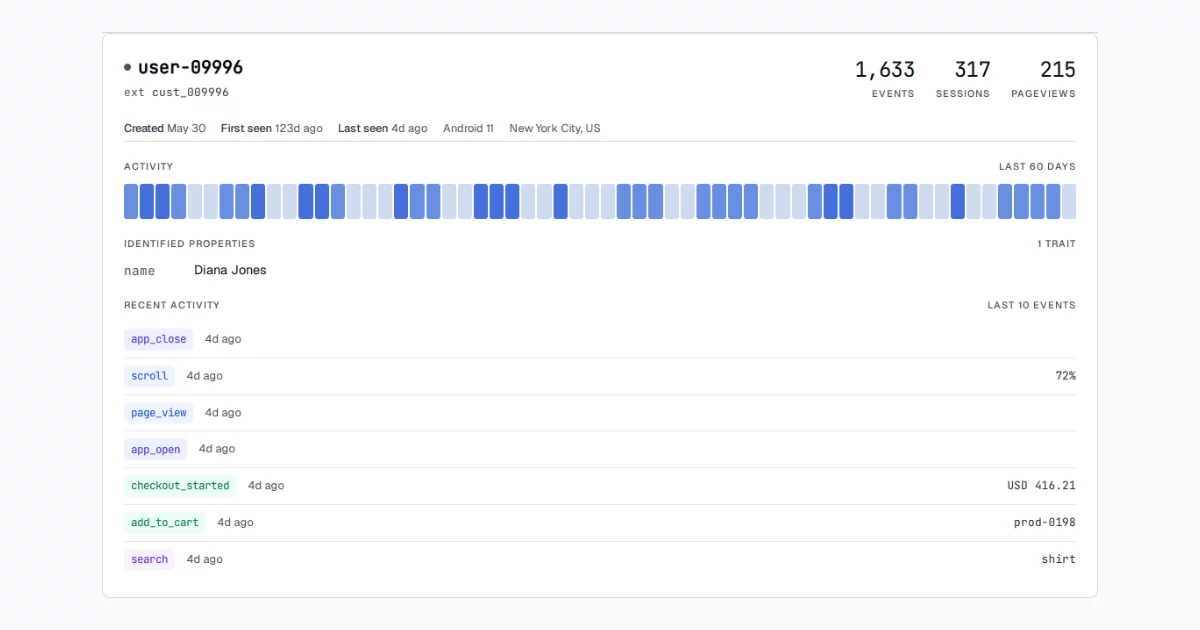Click the 72% value in the scroll row
The width and height of the screenshot is (1200, 630).
pyautogui.click(x=1065, y=376)
